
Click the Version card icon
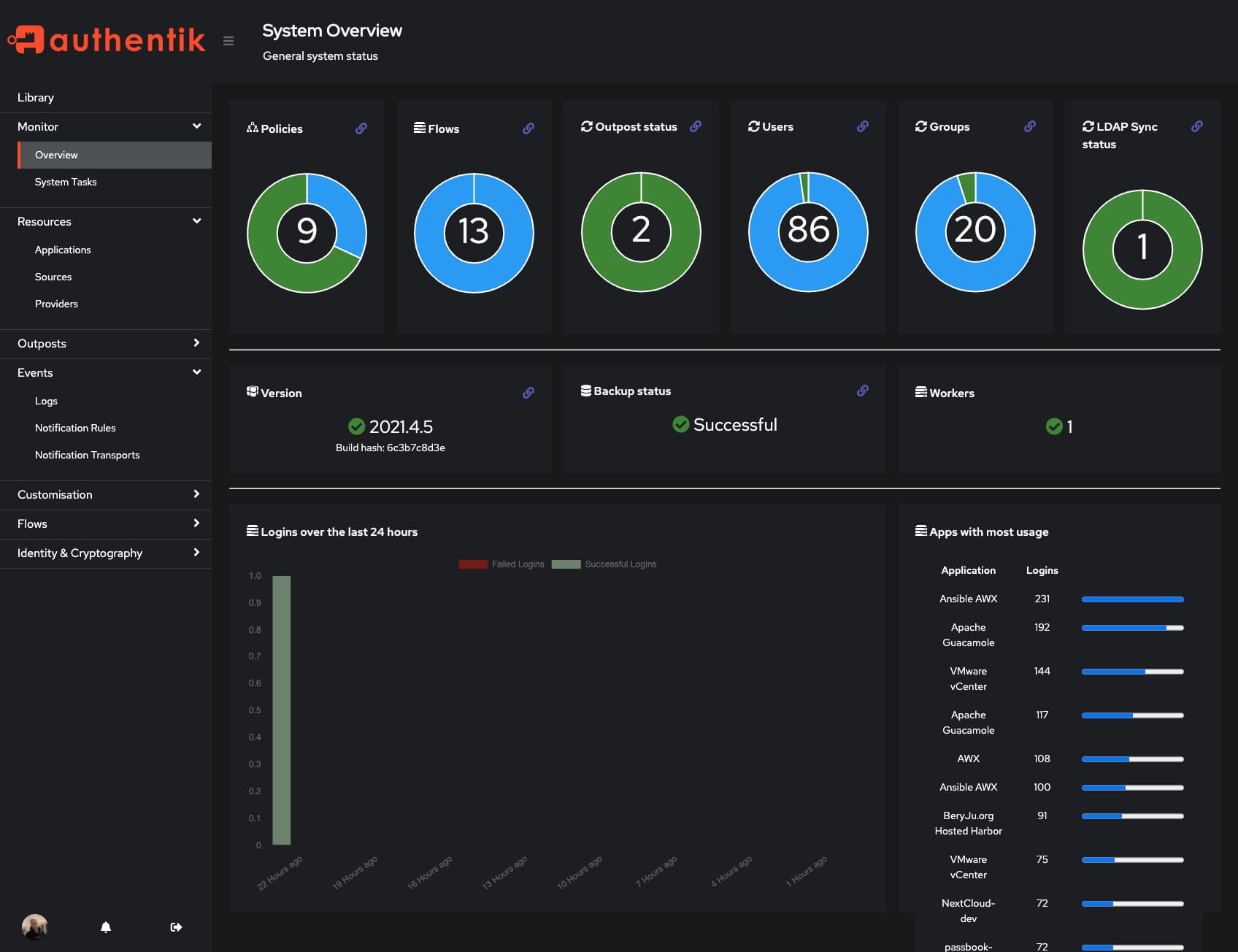(x=253, y=392)
